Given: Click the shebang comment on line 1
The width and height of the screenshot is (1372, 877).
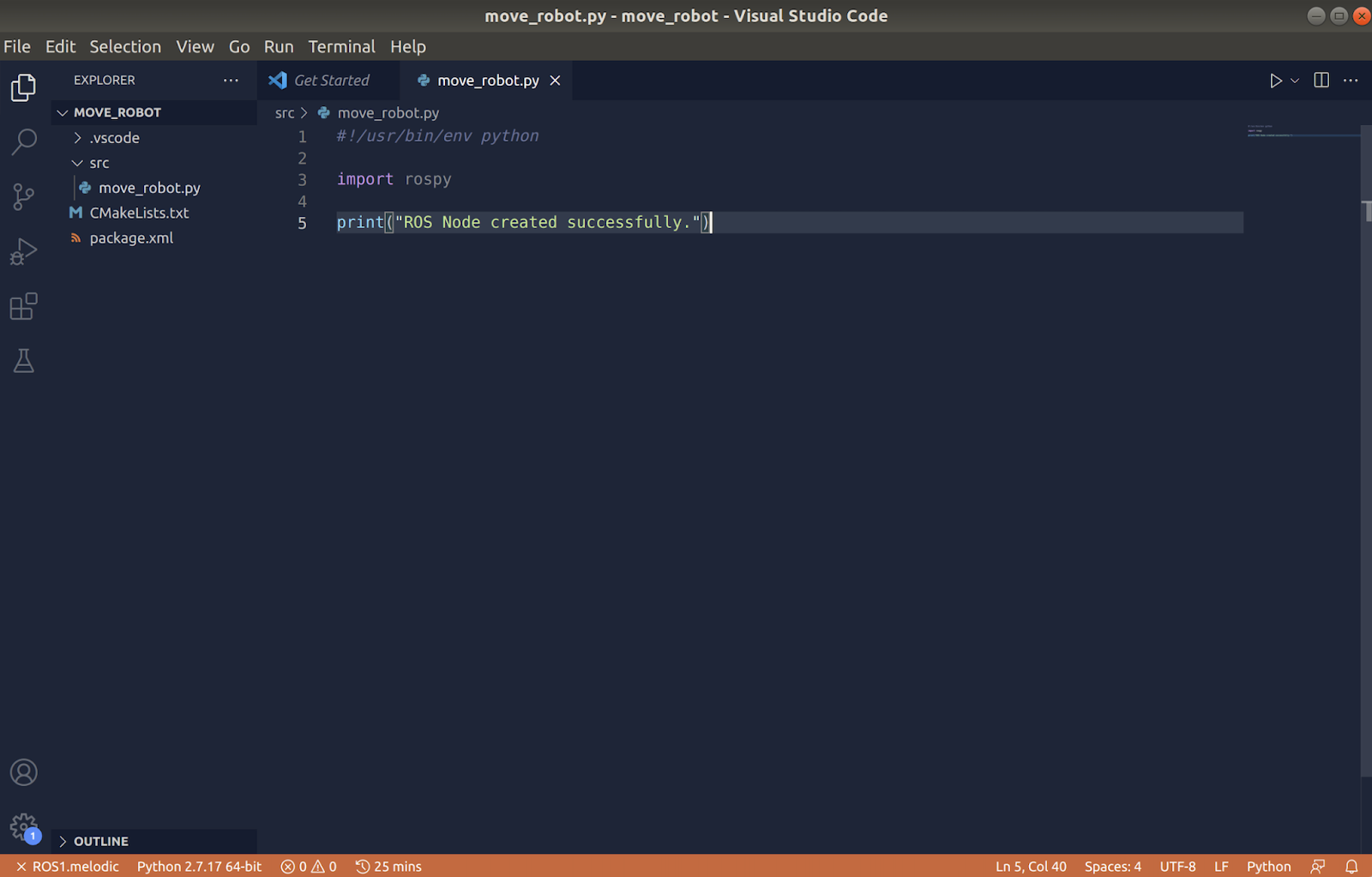Looking at the screenshot, I should pyautogui.click(x=438, y=136).
